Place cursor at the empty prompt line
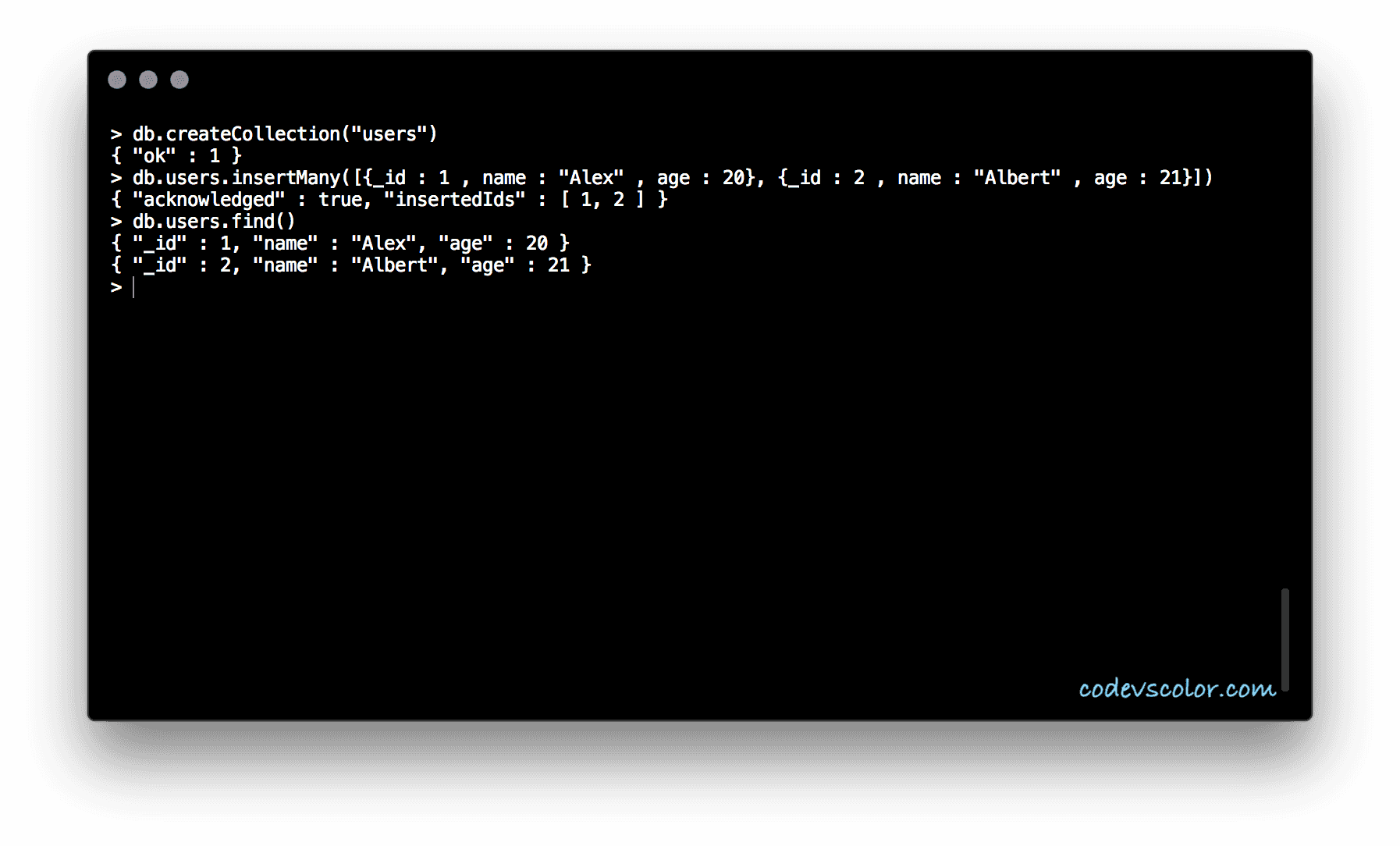Image resolution: width=1400 pixels, height=846 pixels. point(134,287)
